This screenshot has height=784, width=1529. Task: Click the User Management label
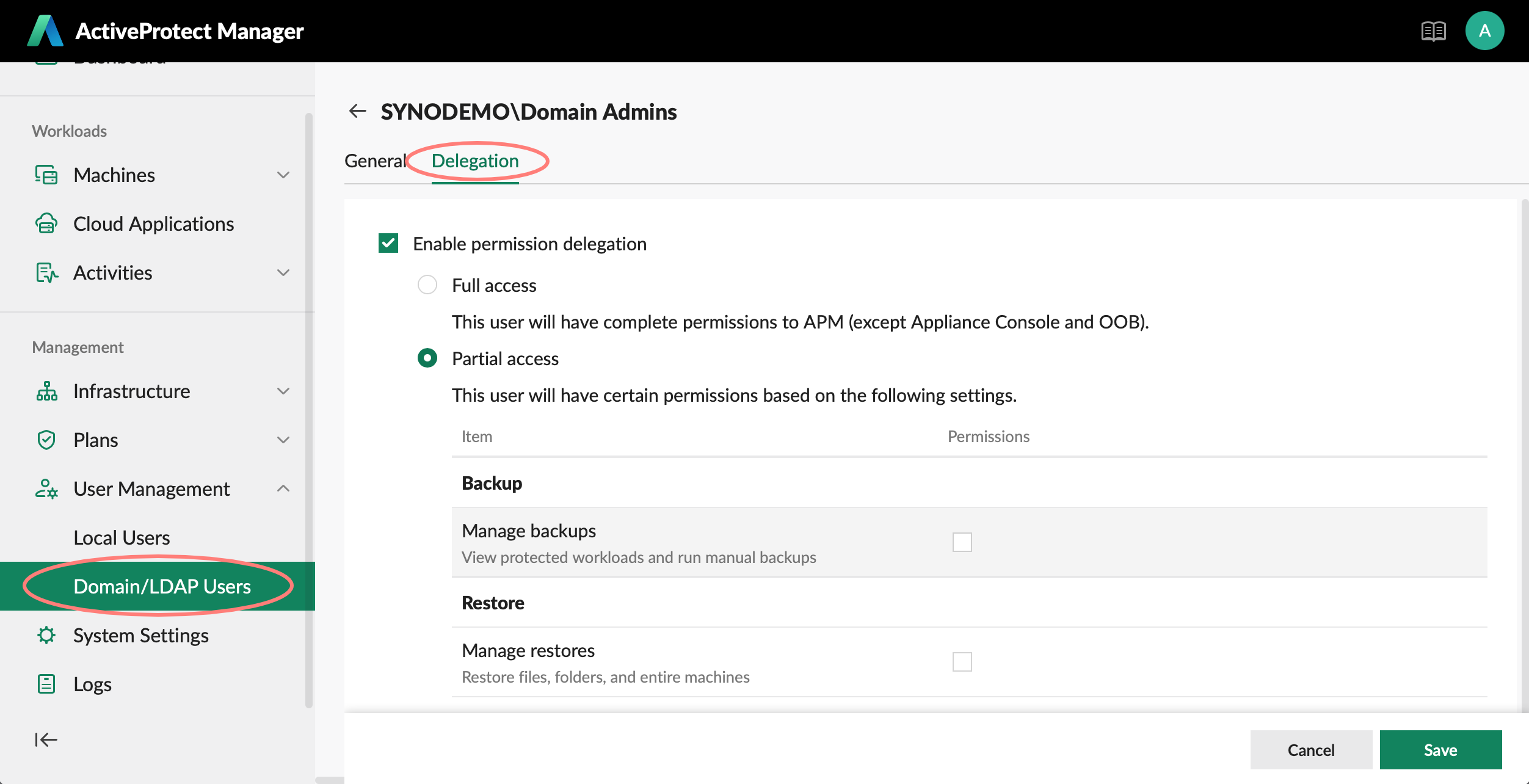click(151, 488)
